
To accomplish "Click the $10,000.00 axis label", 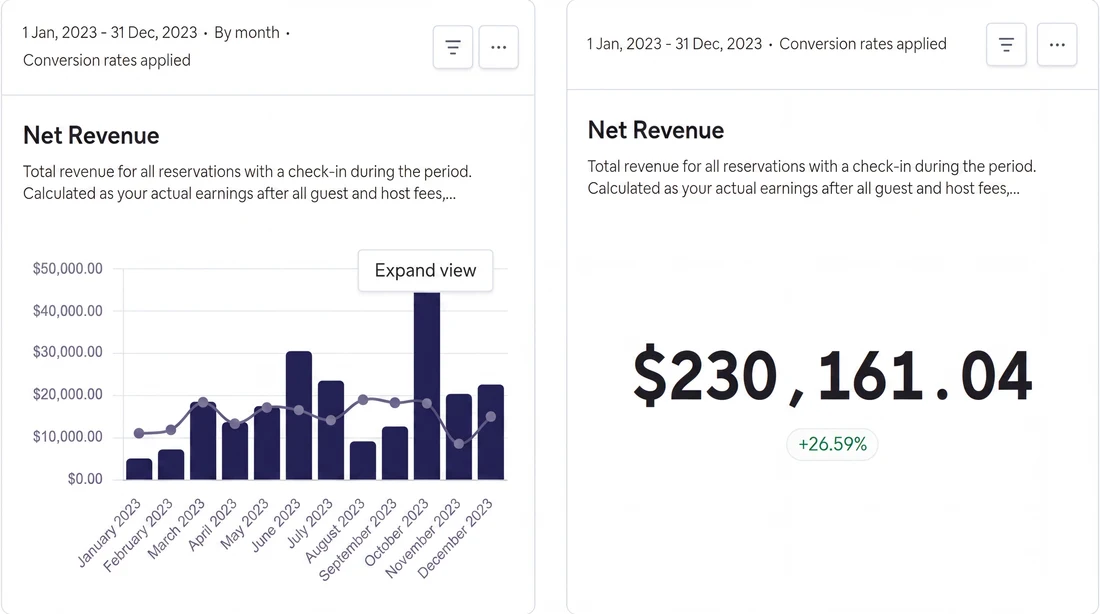I will (x=67, y=436).
